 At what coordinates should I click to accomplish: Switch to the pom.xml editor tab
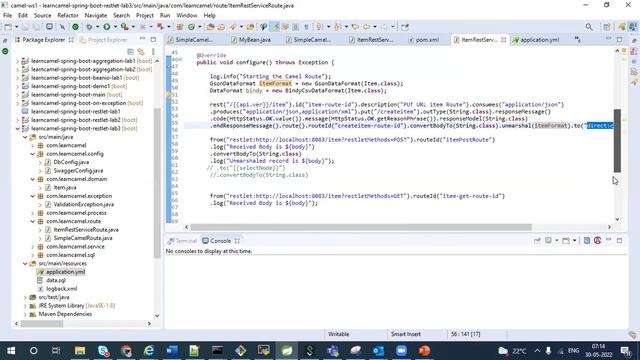click(423, 40)
